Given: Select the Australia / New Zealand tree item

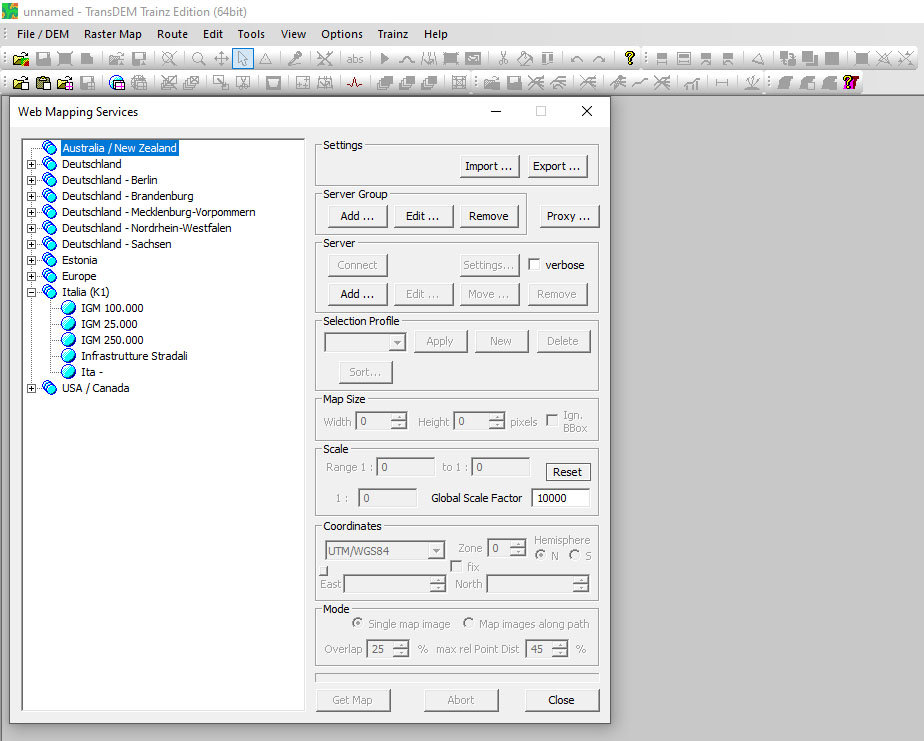Looking at the screenshot, I should pyautogui.click(x=120, y=148).
